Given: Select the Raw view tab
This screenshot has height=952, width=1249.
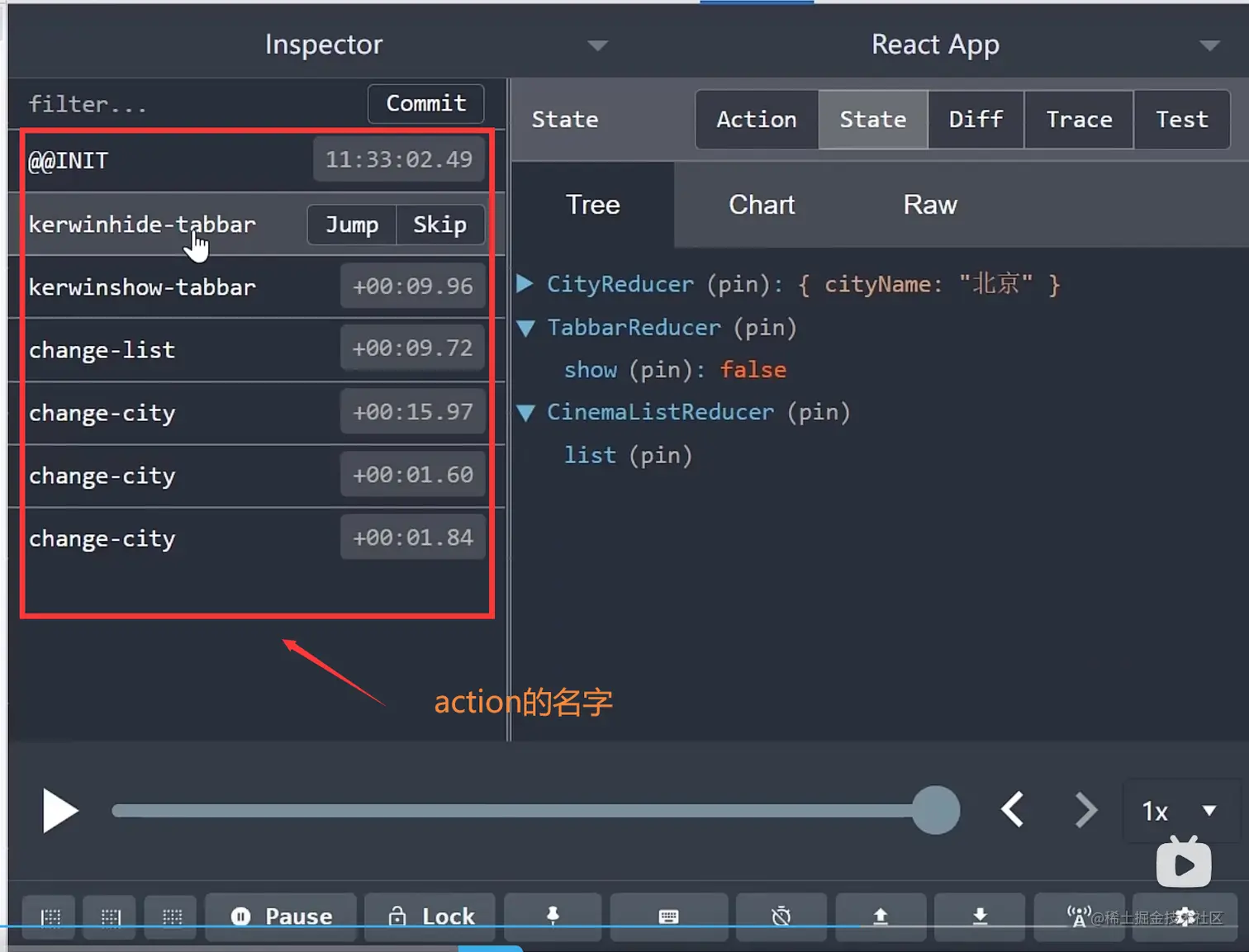Looking at the screenshot, I should tap(930, 205).
